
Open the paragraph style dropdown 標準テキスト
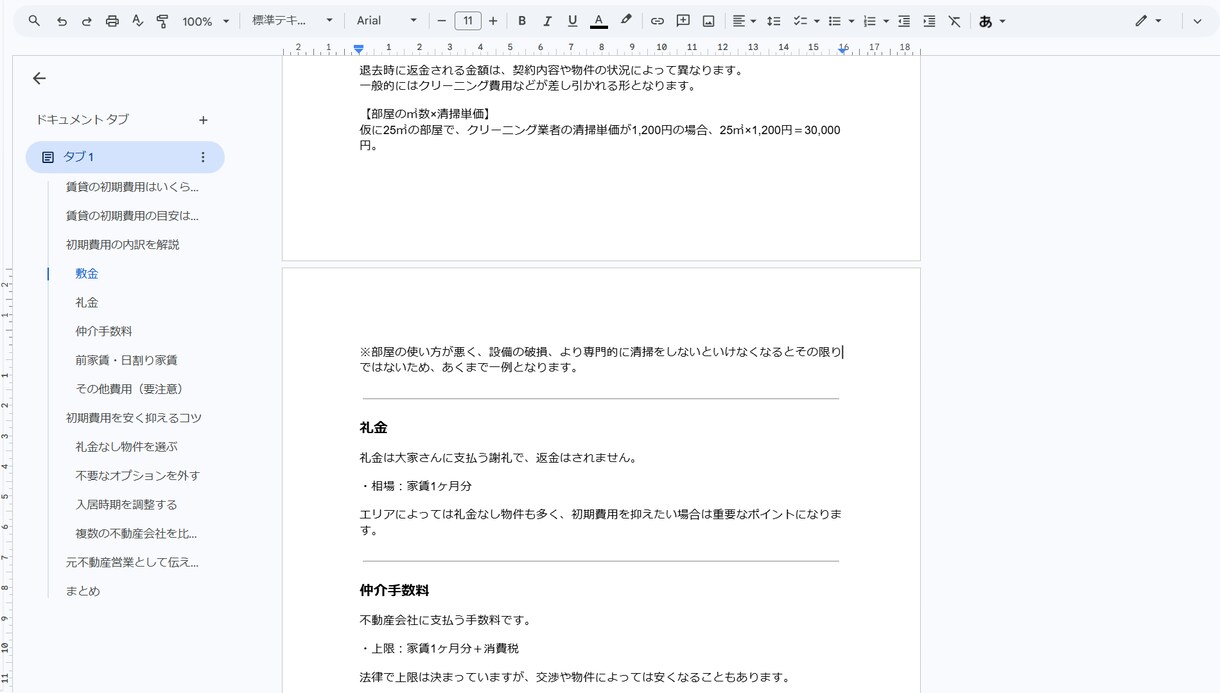(x=292, y=21)
